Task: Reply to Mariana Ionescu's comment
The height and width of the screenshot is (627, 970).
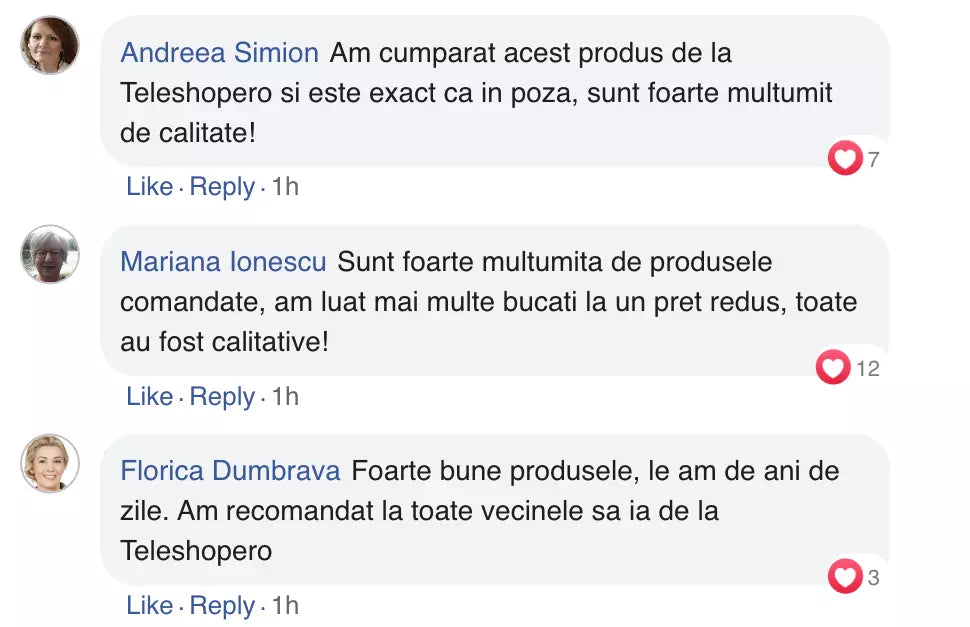Action: pyautogui.click(x=222, y=397)
